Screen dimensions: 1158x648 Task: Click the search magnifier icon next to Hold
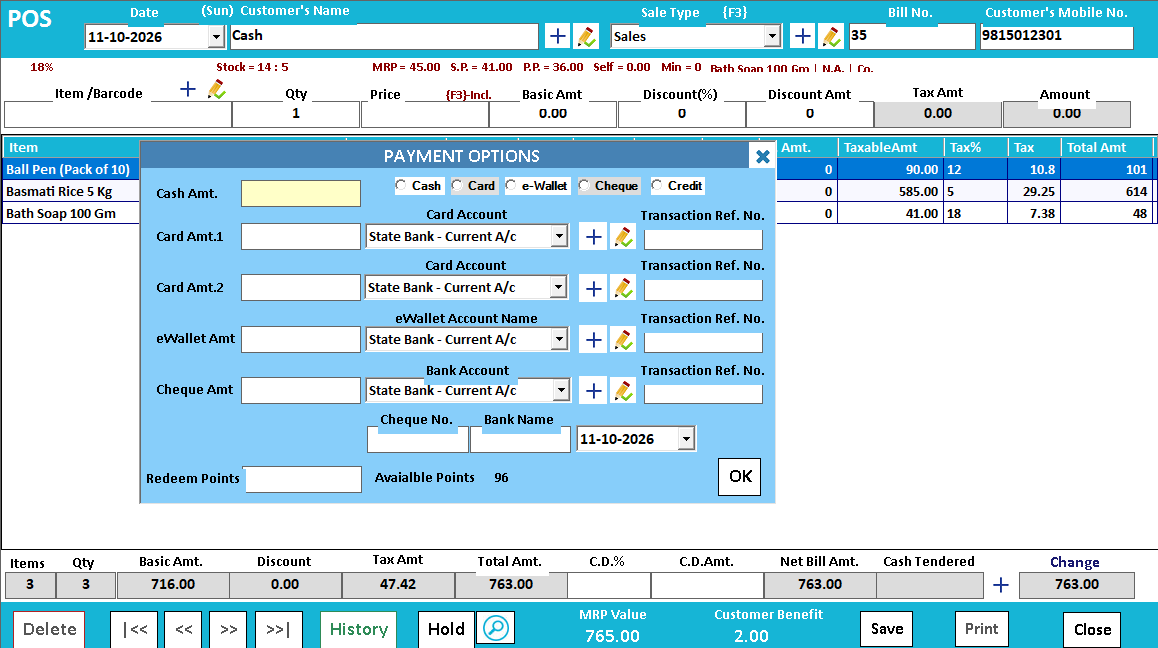496,629
